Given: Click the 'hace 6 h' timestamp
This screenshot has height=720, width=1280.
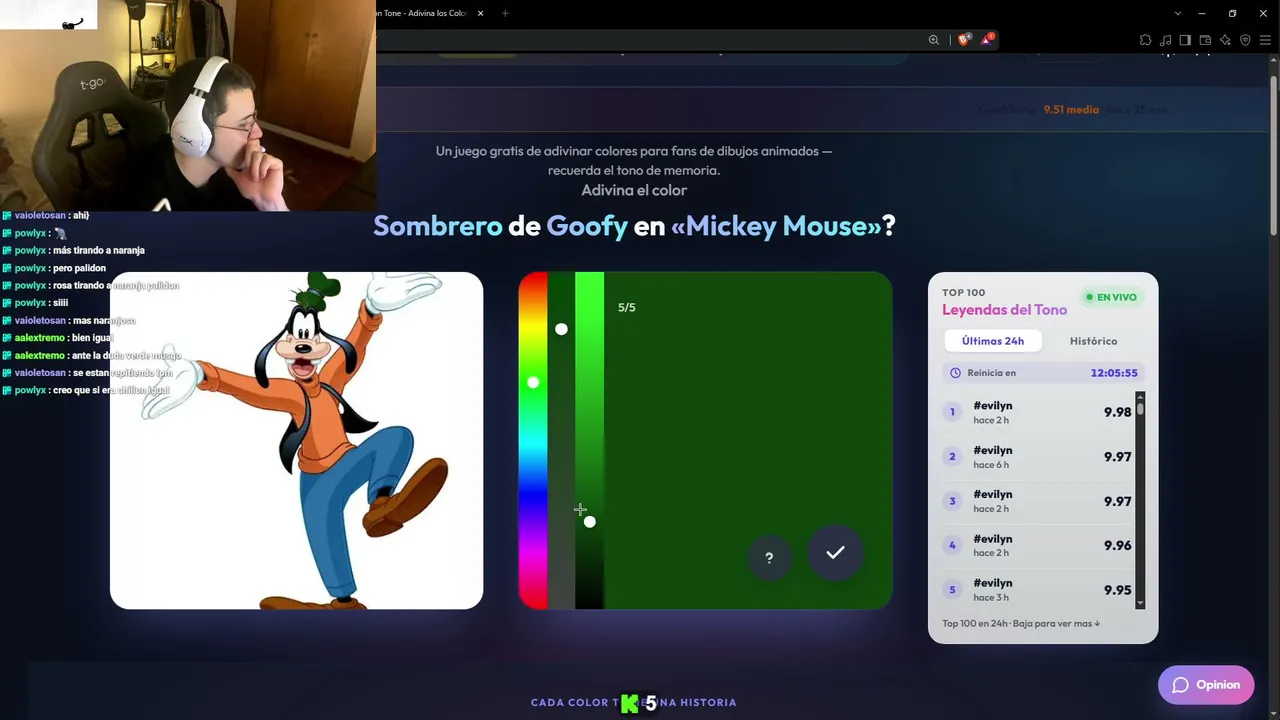Looking at the screenshot, I should 991,465.
